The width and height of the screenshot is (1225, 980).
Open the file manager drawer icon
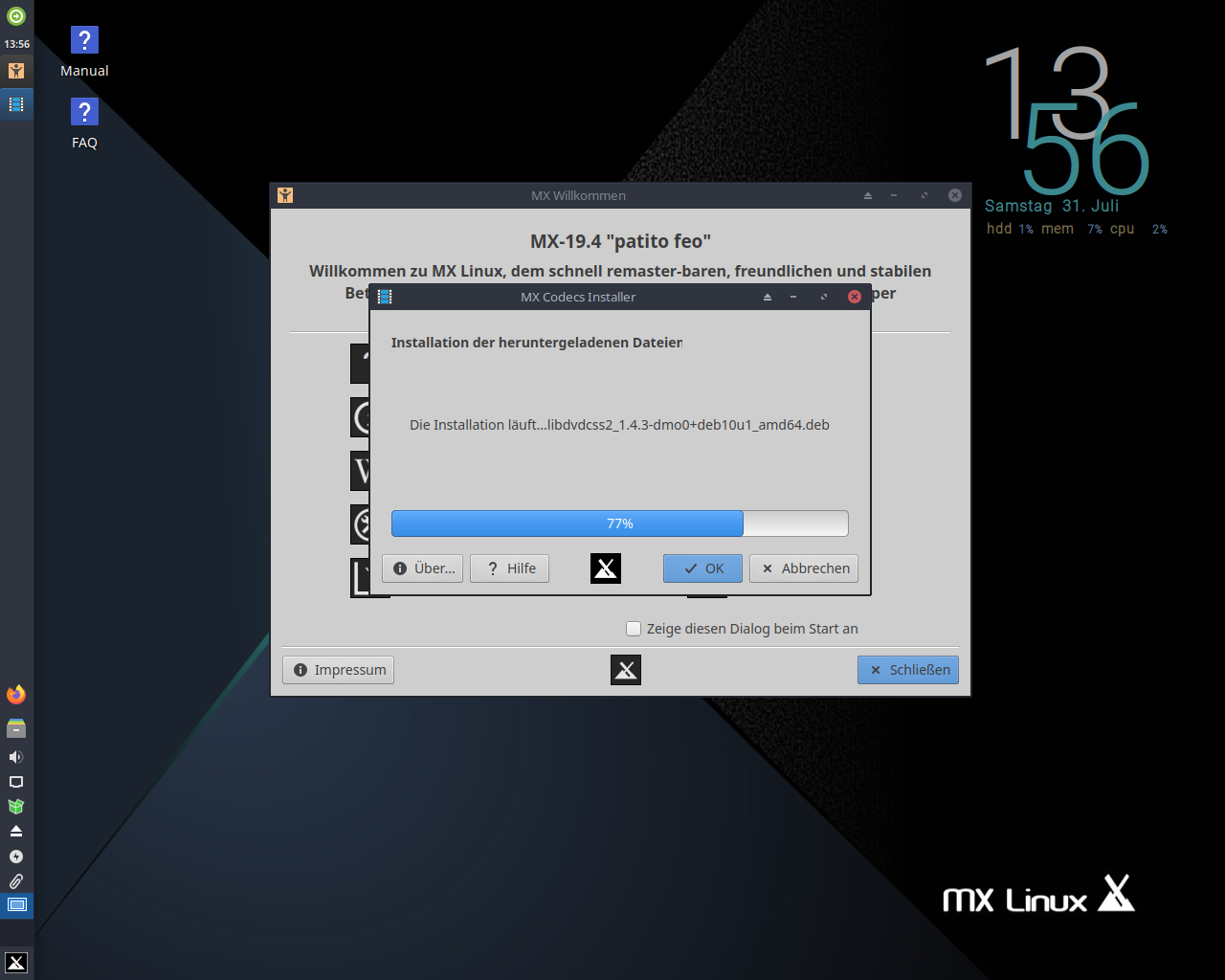point(16,728)
